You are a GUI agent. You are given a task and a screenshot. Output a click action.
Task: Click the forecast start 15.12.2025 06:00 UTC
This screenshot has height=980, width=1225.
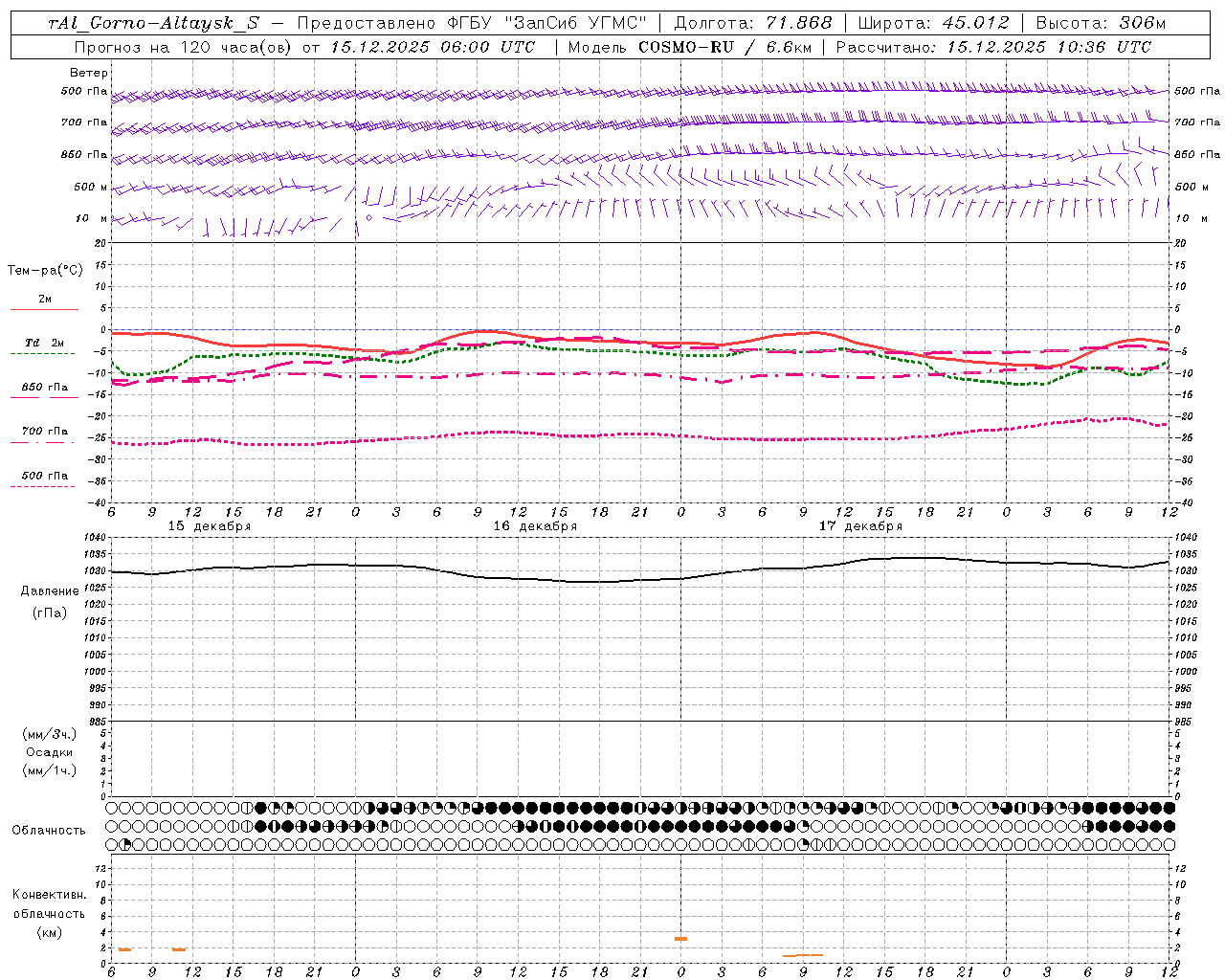click(x=433, y=47)
